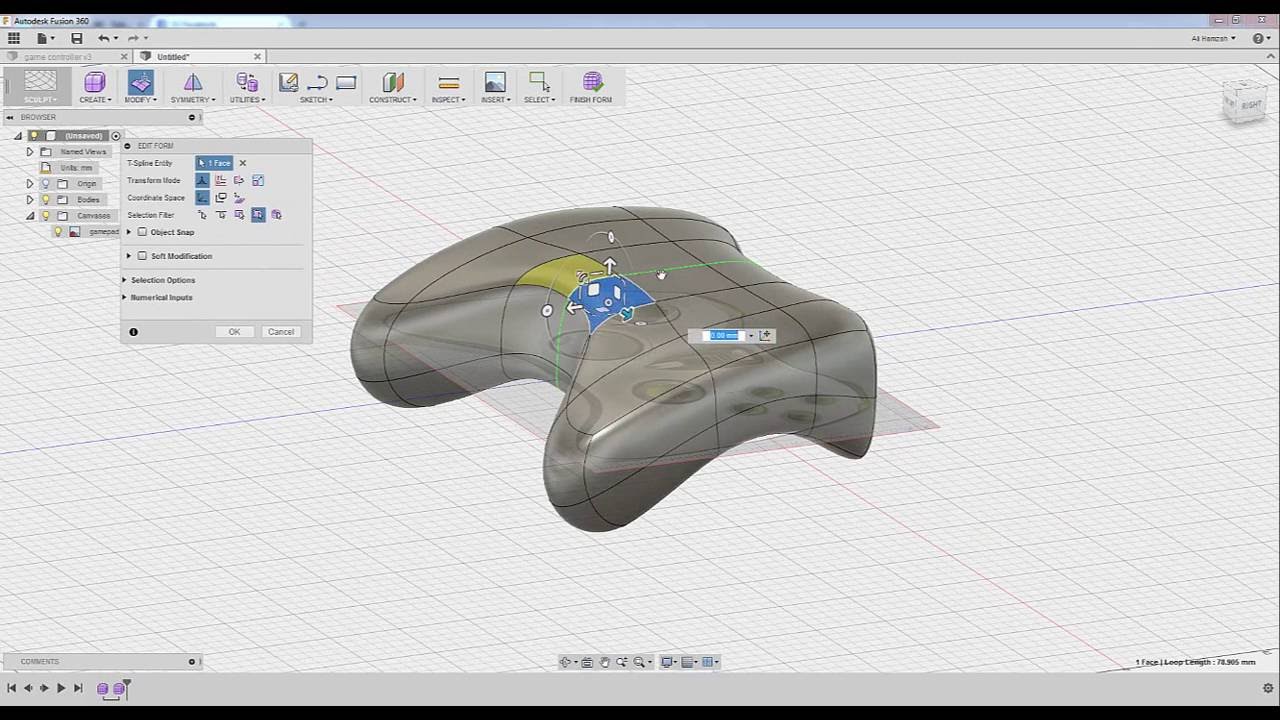Viewport: 1280px width, 720px height.
Task: Enable the Object Snap checkbox
Action: pyautogui.click(x=142, y=232)
